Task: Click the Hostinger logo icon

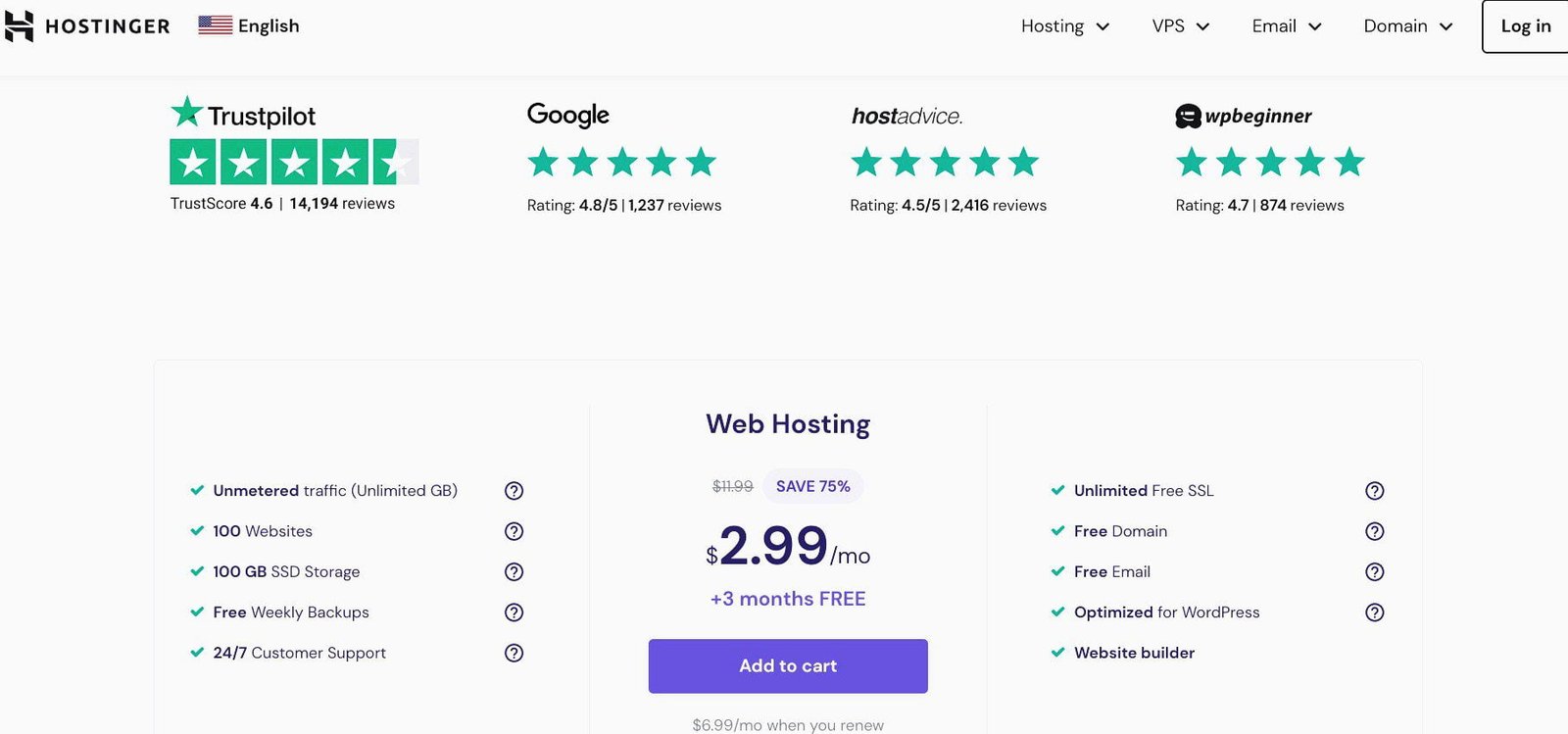Action: [19, 26]
